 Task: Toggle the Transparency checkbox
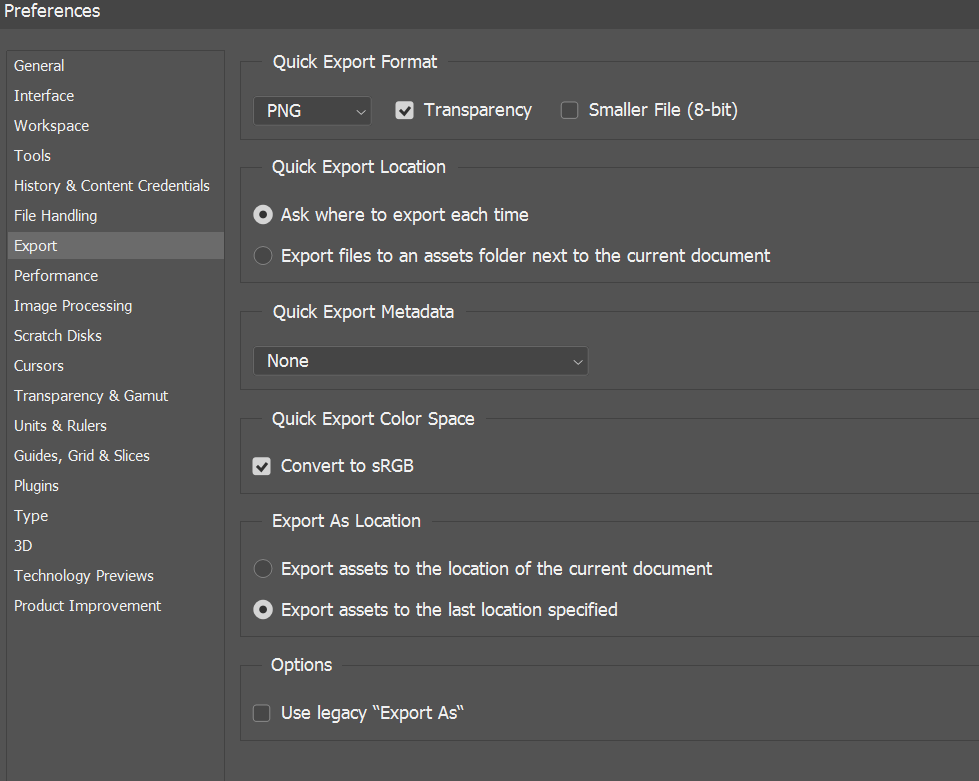pyautogui.click(x=405, y=111)
